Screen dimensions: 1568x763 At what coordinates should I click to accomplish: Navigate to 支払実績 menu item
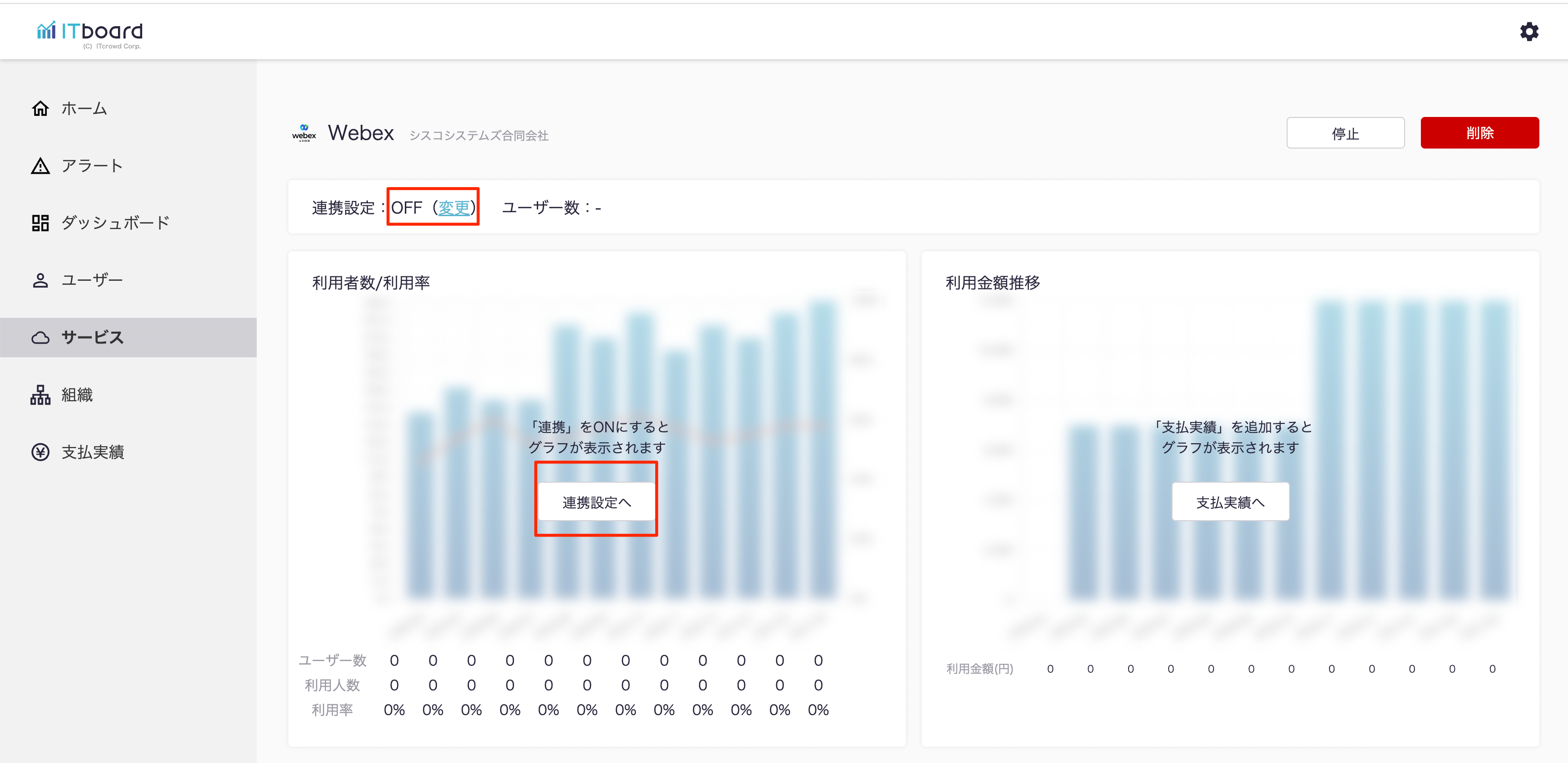(92, 452)
